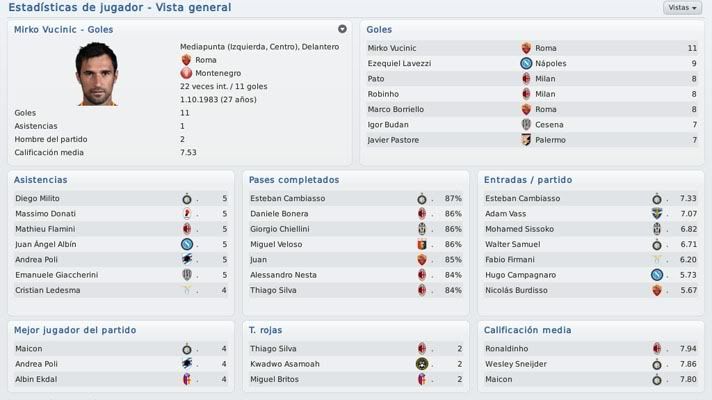This screenshot has height=400, width=712.
Task: Click the Brescia badge next to Adam Vass
Action: point(657,213)
